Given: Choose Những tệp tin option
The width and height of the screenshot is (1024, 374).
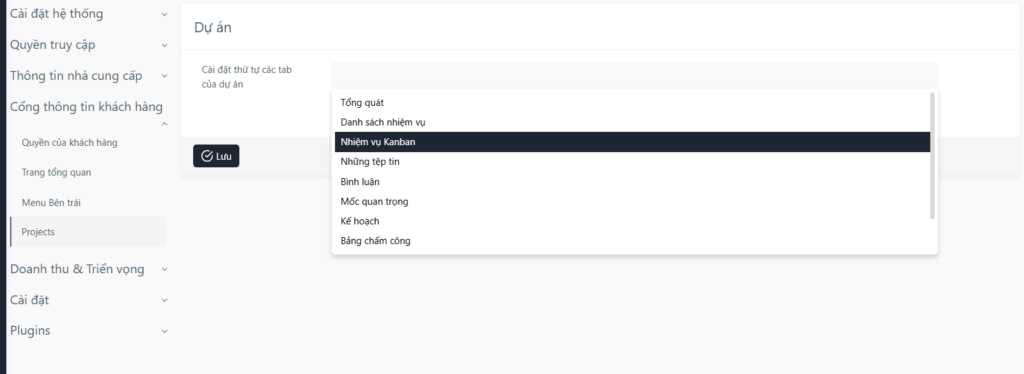Looking at the screenshot, I should point(632,162).
